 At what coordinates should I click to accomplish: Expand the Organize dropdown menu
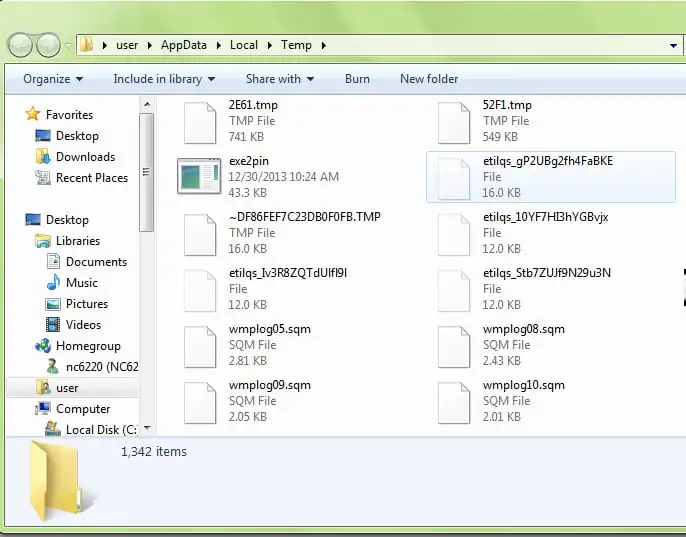(53, 79)
